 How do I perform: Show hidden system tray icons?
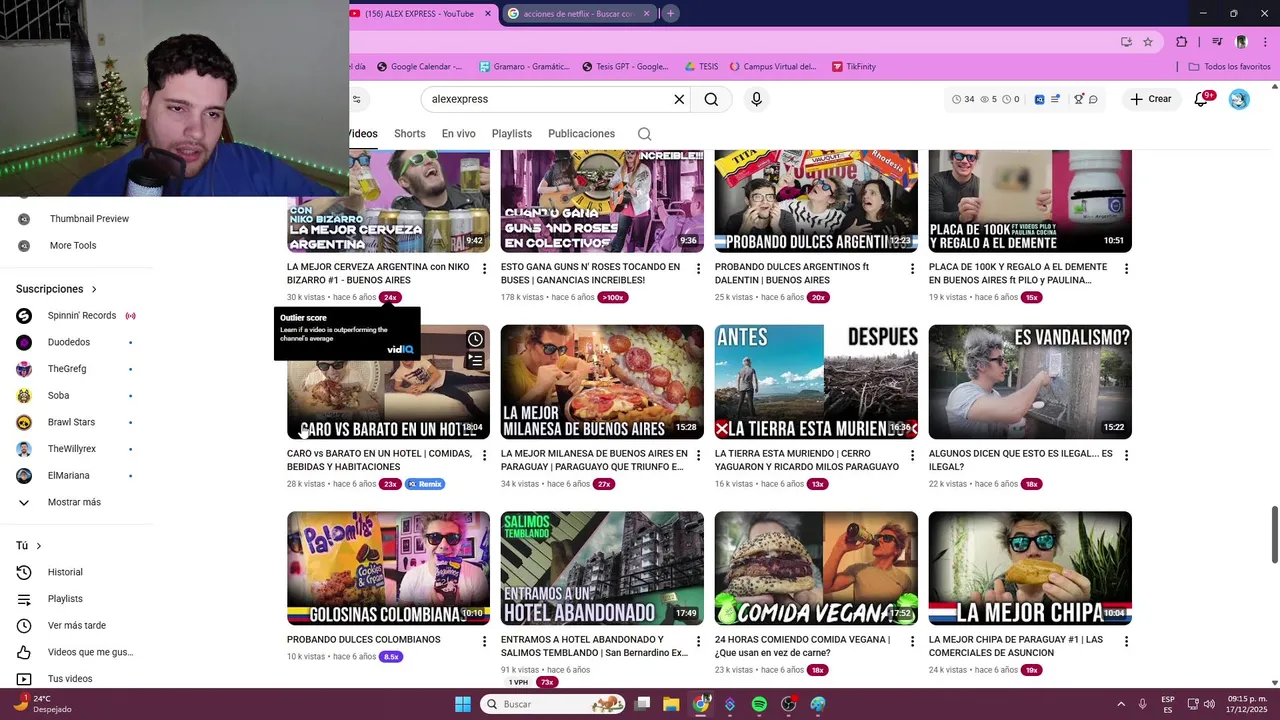[x=1120, y=704]
